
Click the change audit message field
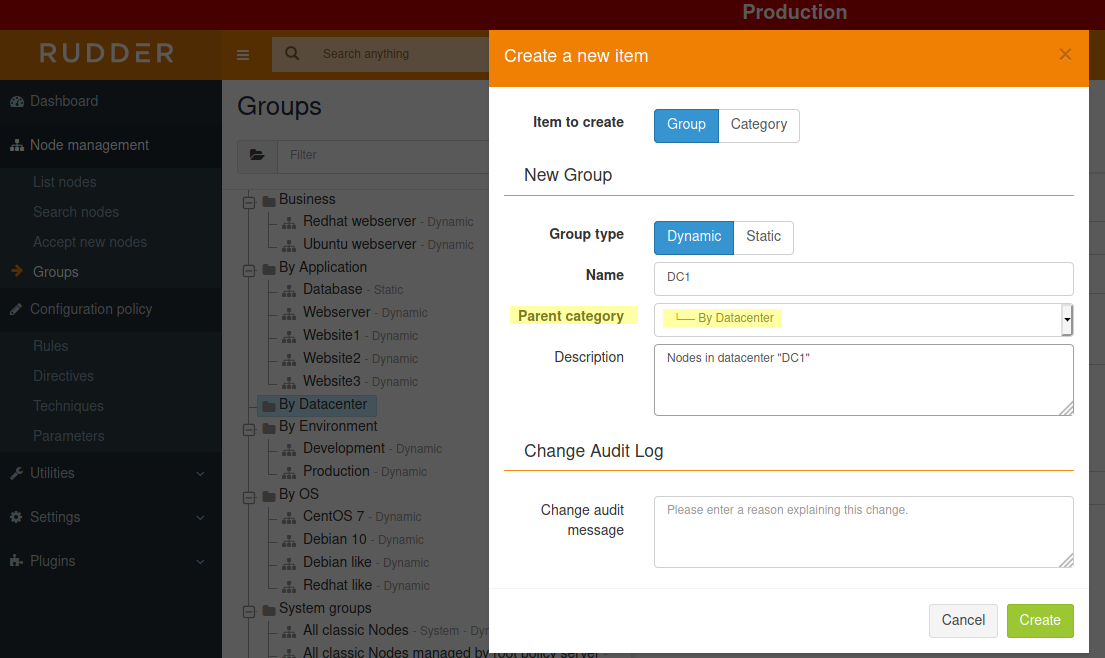click(x=863, y=530)
